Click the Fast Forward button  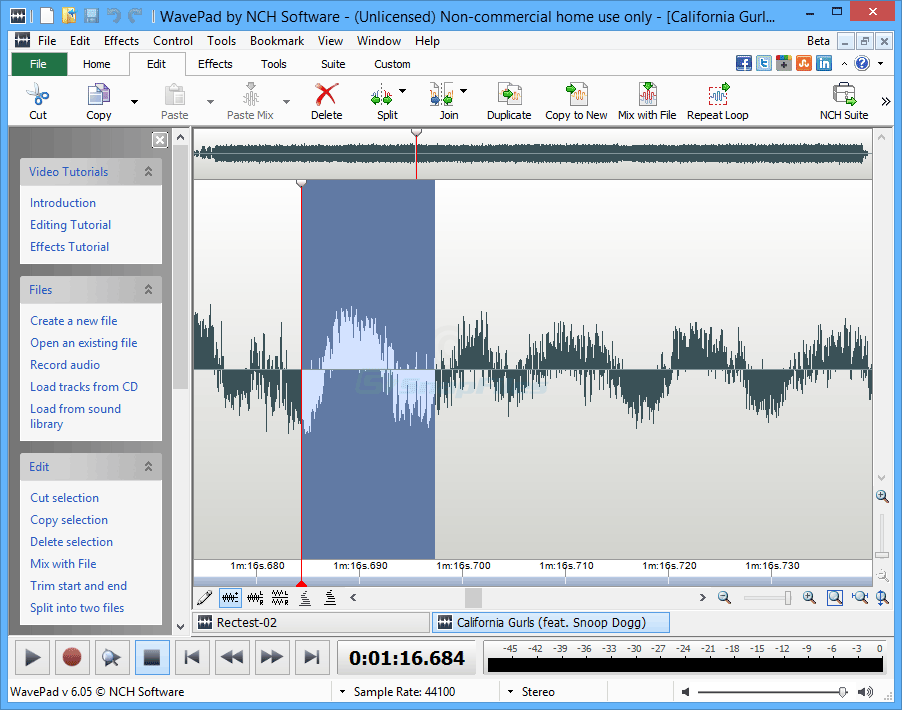[272, 657]
